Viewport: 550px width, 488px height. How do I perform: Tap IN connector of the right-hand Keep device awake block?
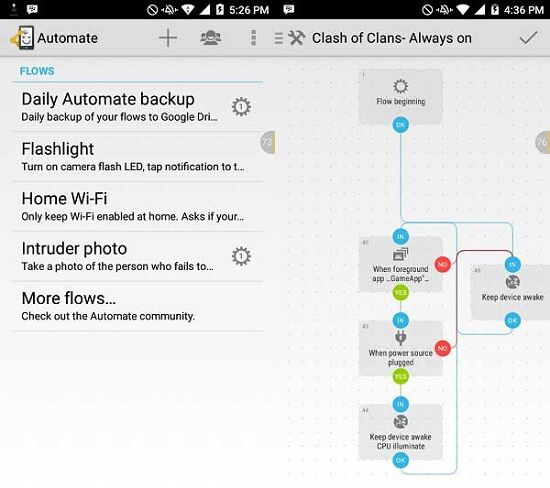(513, 265)
